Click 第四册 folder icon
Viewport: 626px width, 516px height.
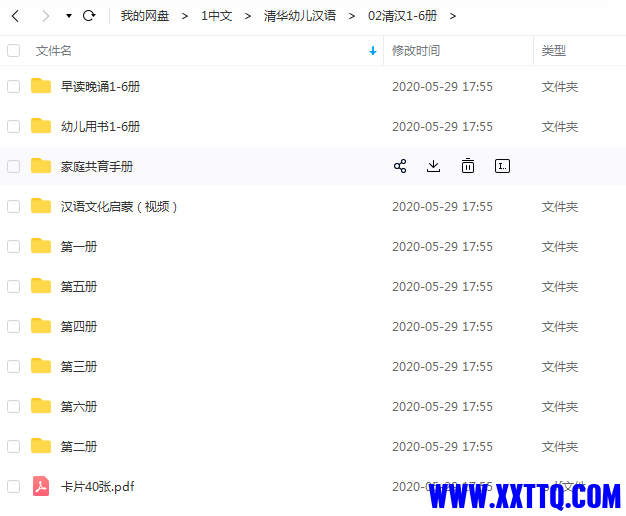click(x=41, y=325)
